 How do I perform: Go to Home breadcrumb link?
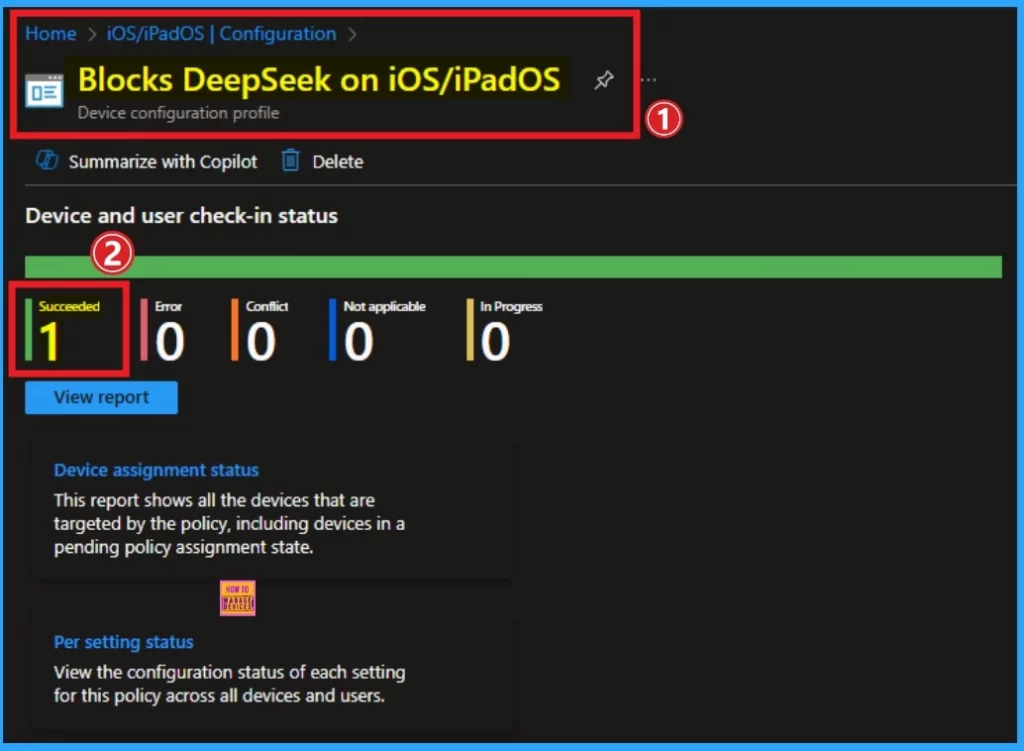click(x=51, y=33)
